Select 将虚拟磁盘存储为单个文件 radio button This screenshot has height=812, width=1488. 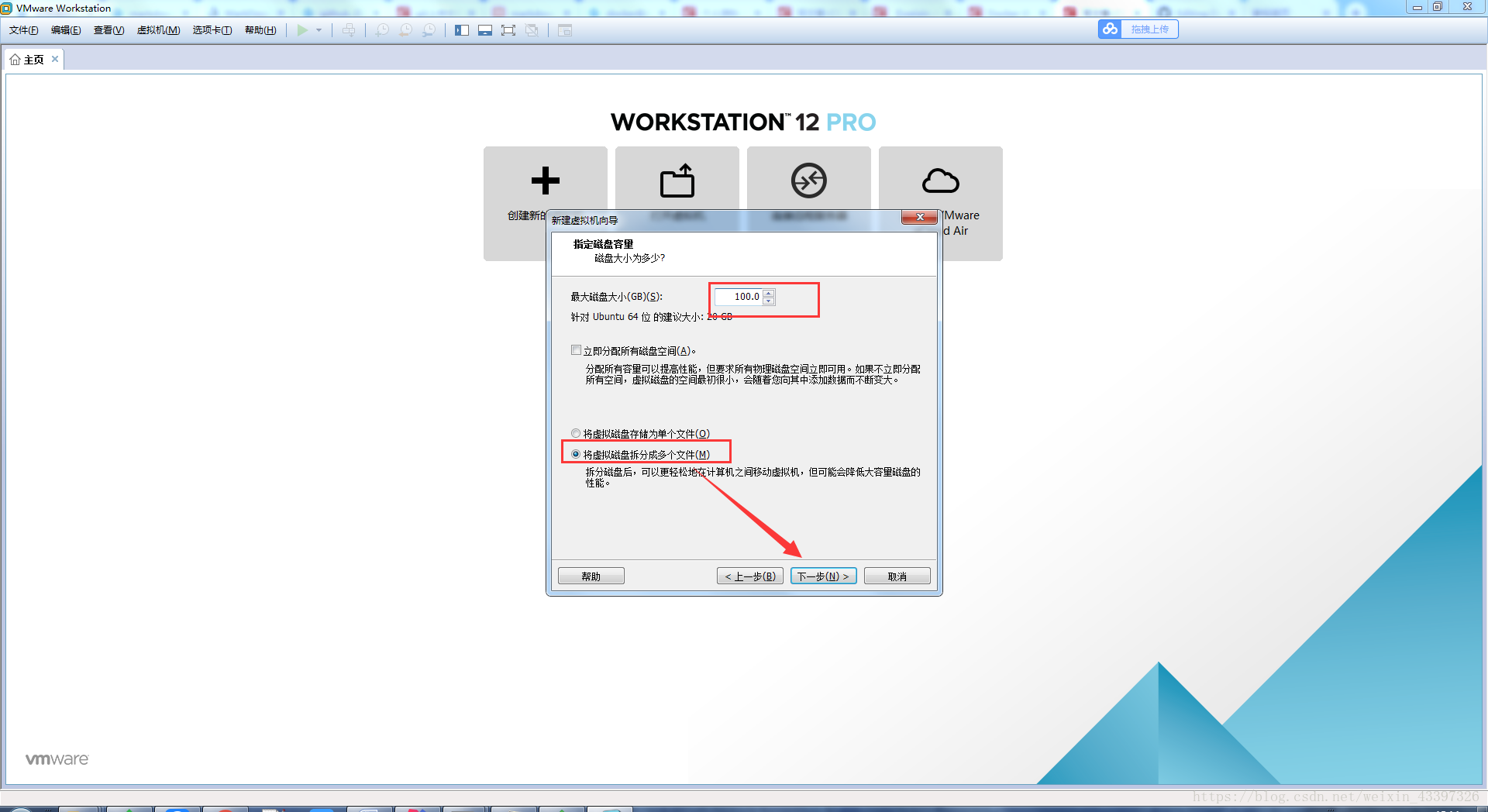(x=576, y=433)
